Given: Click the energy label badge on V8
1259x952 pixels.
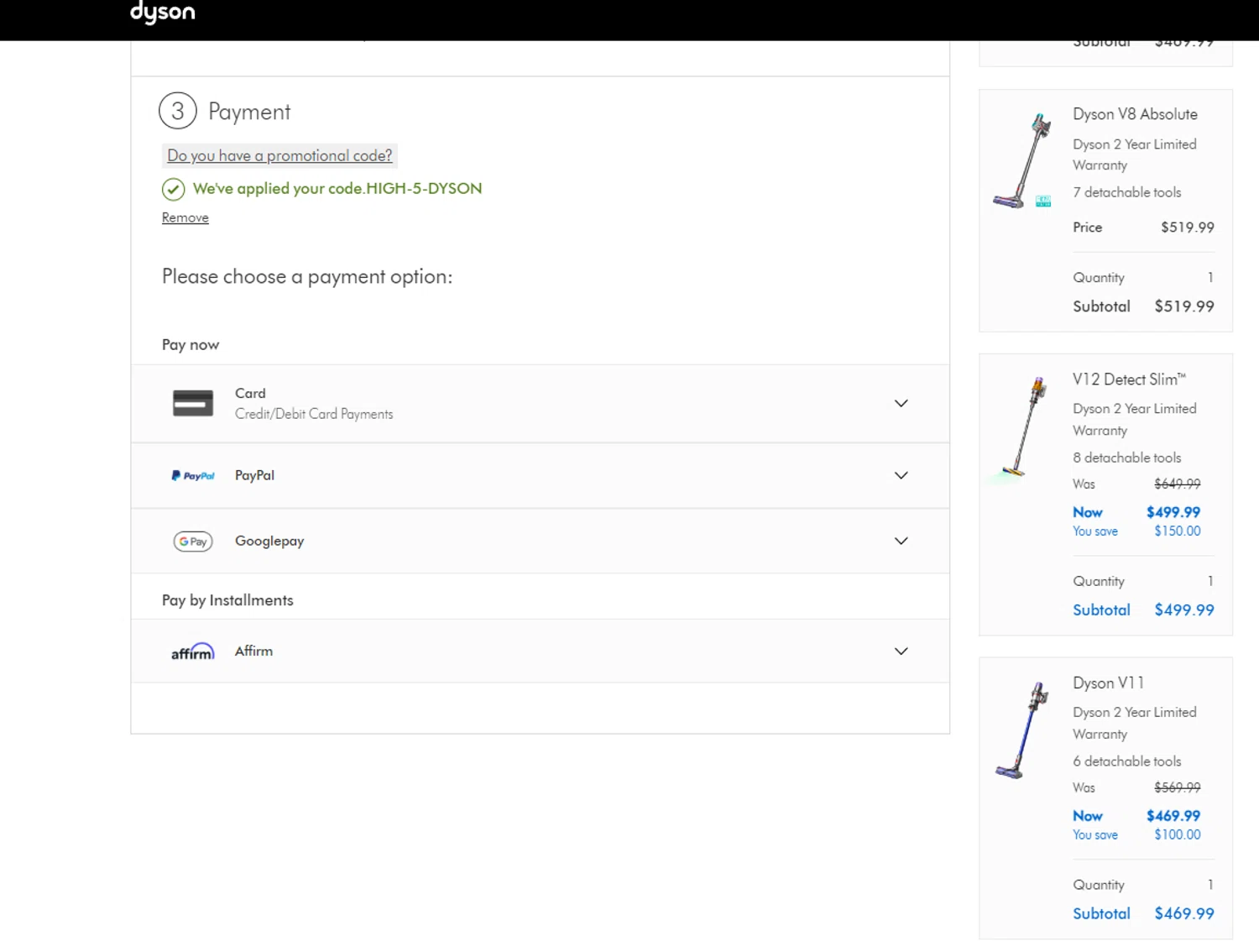Looking at the screenshot, I should pyautogui.click(x=1043, y=201).
